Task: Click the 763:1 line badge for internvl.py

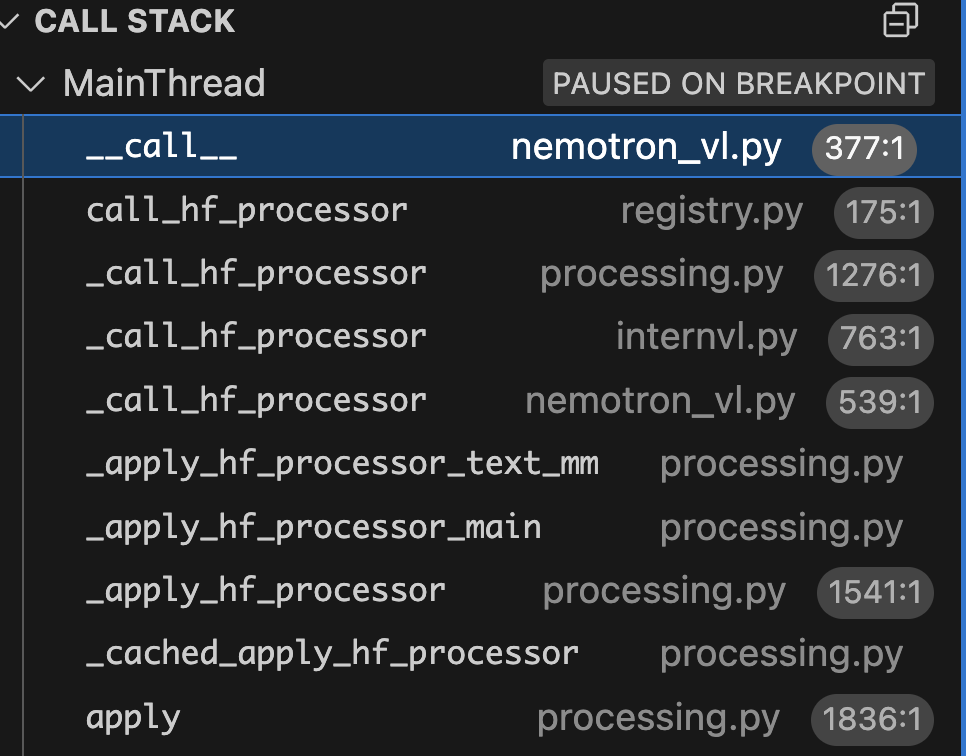Action: 880,339
